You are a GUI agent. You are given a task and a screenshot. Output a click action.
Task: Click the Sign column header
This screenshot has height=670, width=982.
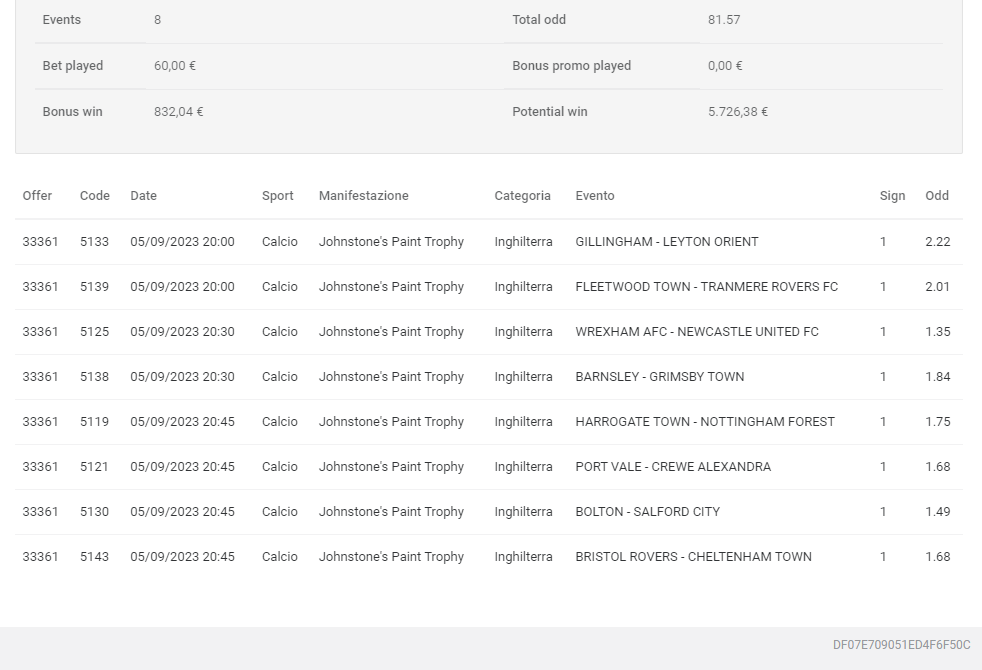pos(892,196)
